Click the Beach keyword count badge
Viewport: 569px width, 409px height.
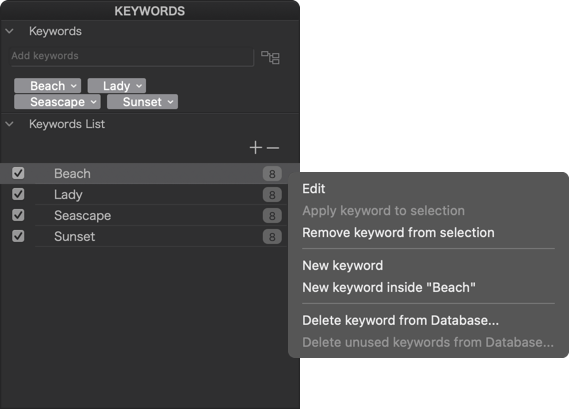[x=272, y=174]
